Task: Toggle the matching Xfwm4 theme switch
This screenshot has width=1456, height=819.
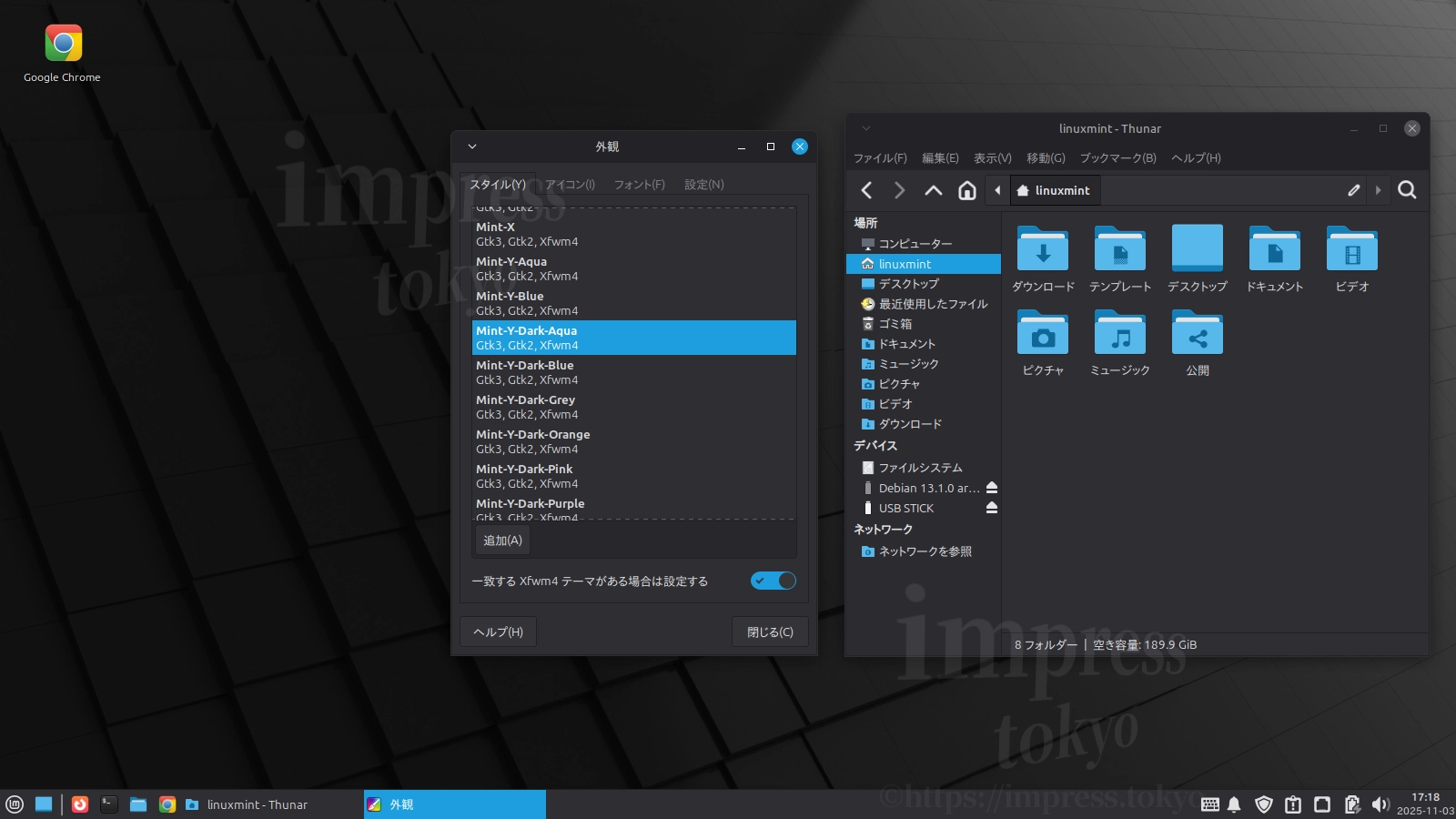Action: [773, 581]
